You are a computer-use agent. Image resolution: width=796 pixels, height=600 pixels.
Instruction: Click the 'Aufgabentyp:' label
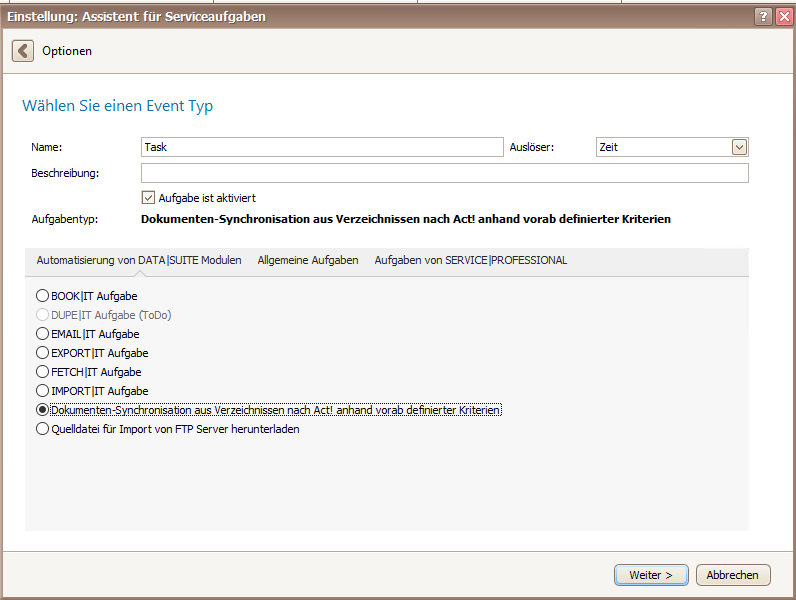pyautogui.click(x=65, y=219)
